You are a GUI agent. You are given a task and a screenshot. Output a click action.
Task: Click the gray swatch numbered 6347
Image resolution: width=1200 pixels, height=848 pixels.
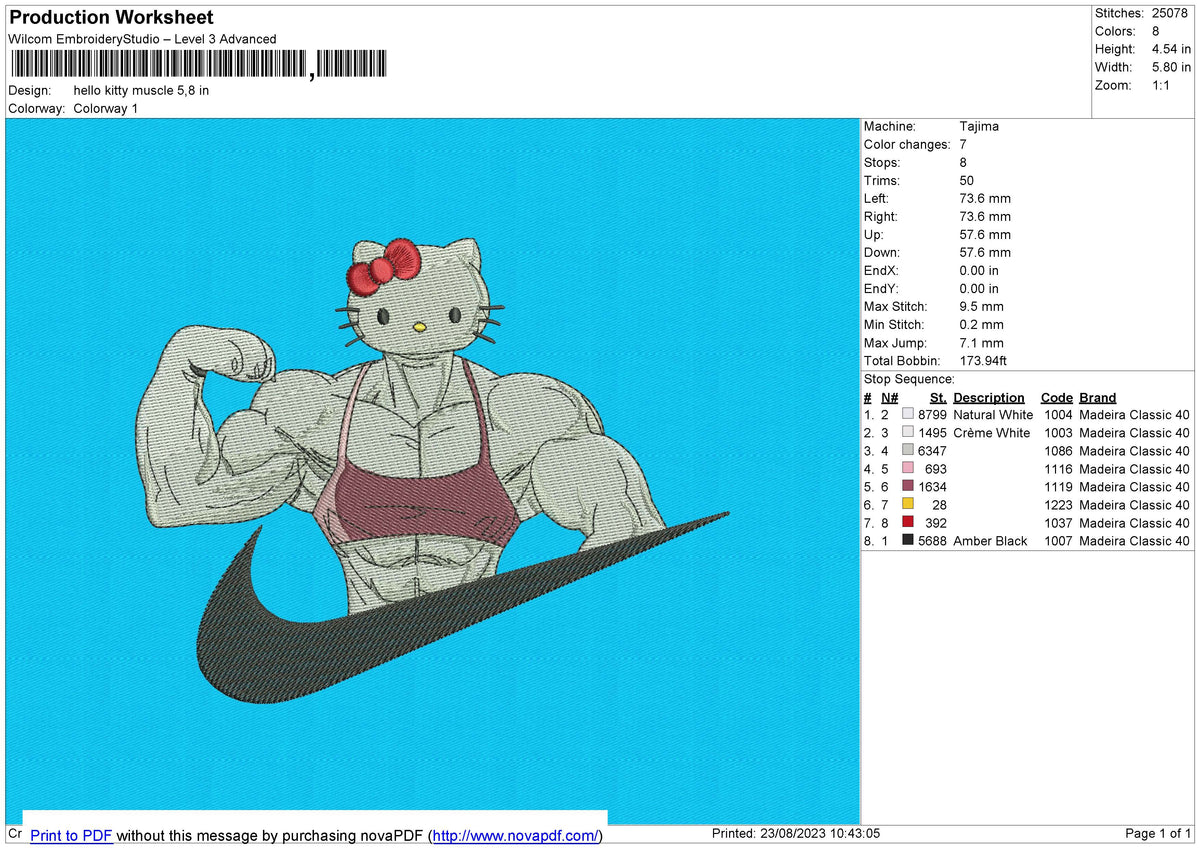point(909,451)
